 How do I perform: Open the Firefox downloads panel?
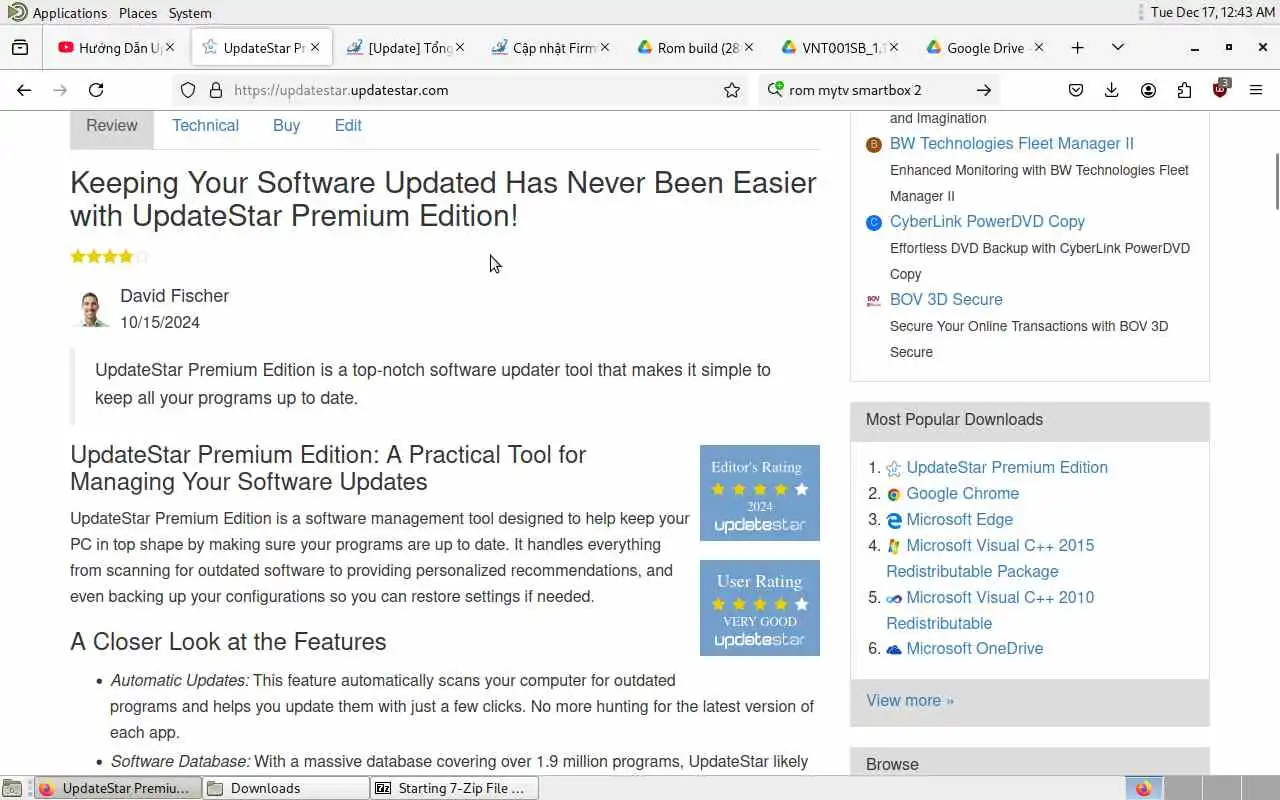tap(1111, 90)
